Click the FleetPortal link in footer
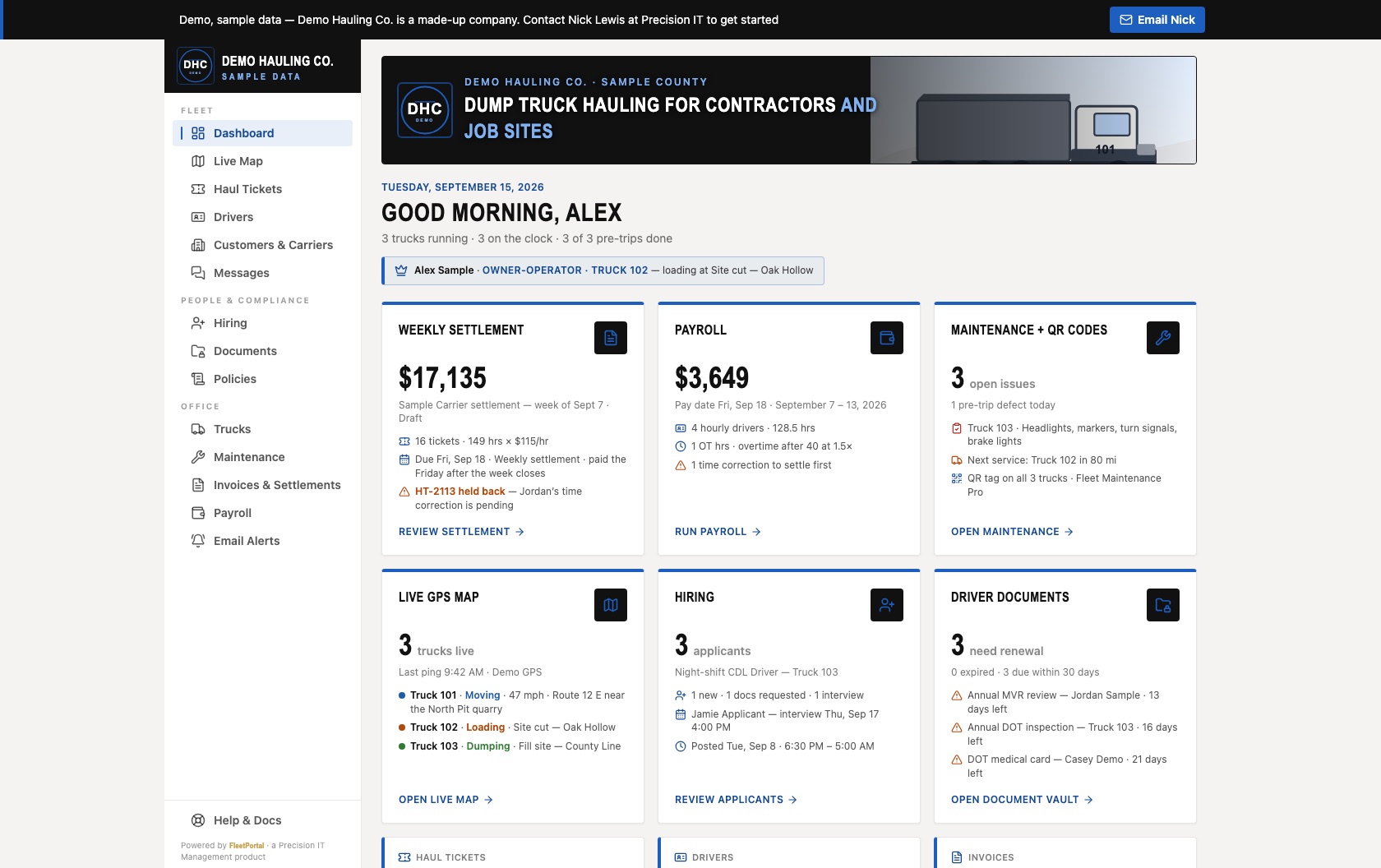Image resolution: width=1381 pixels, height=868 pixels. (247, 846)
